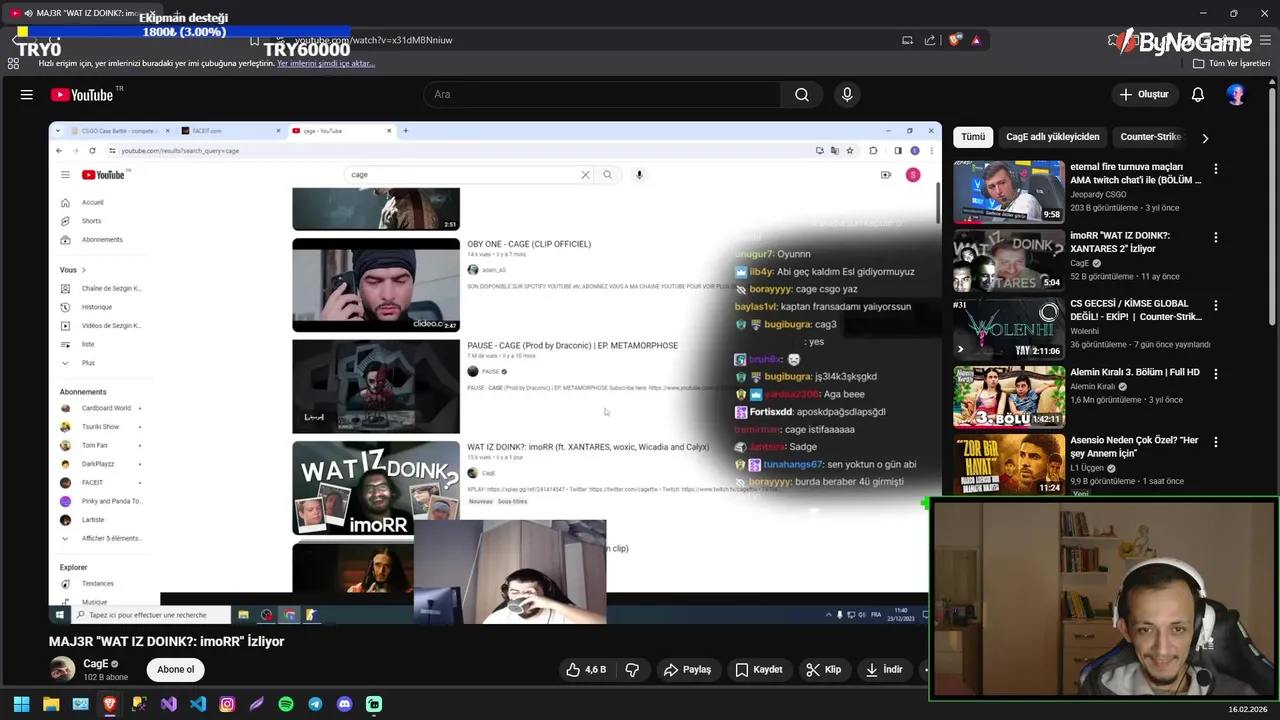The height and width of the screenshot is (720, 1280).
Task: Open the Oluştur create menu
Action: click(x=1143, y=95)
